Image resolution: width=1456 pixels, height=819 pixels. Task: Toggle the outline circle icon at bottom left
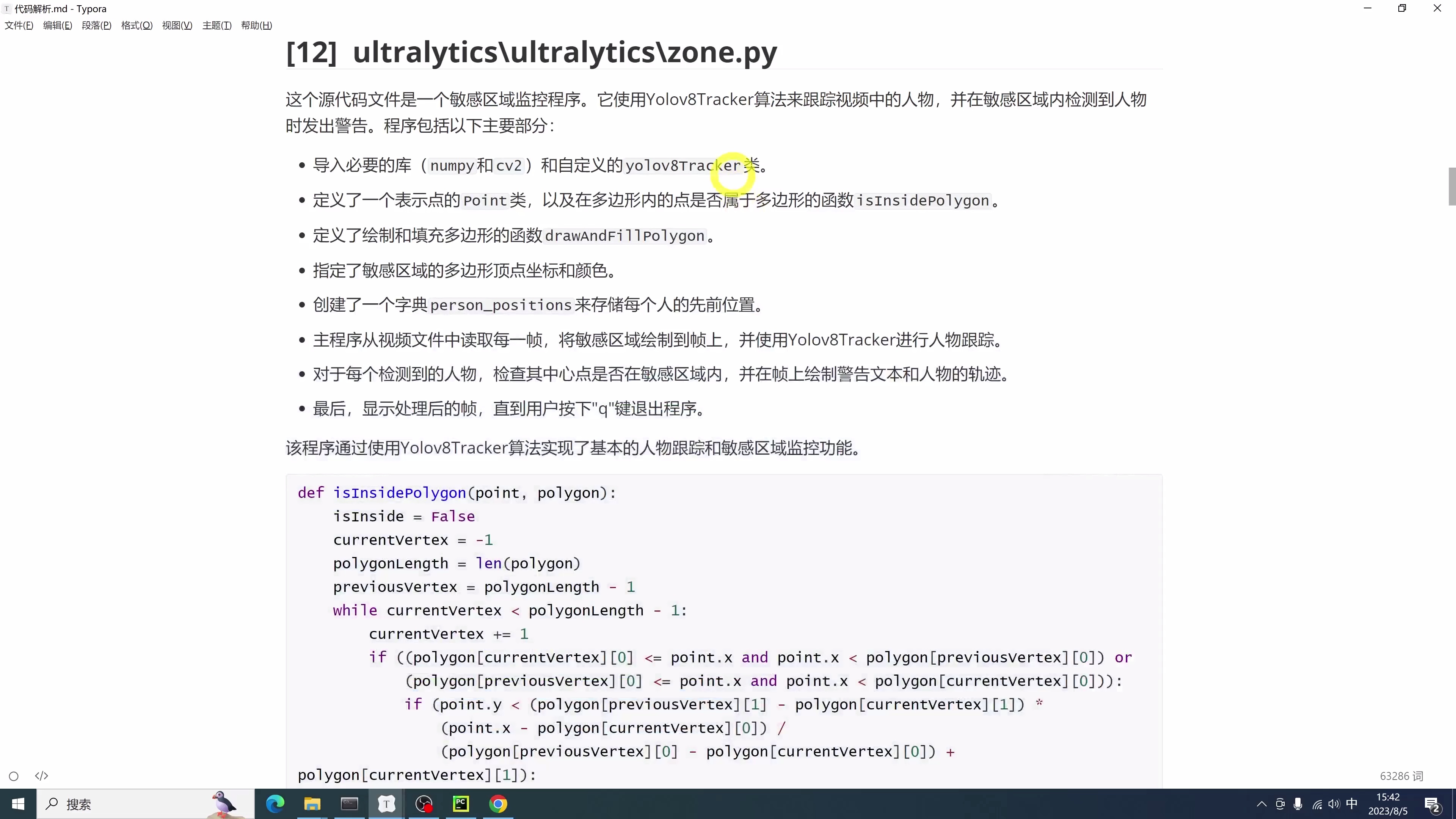(14, 776)
